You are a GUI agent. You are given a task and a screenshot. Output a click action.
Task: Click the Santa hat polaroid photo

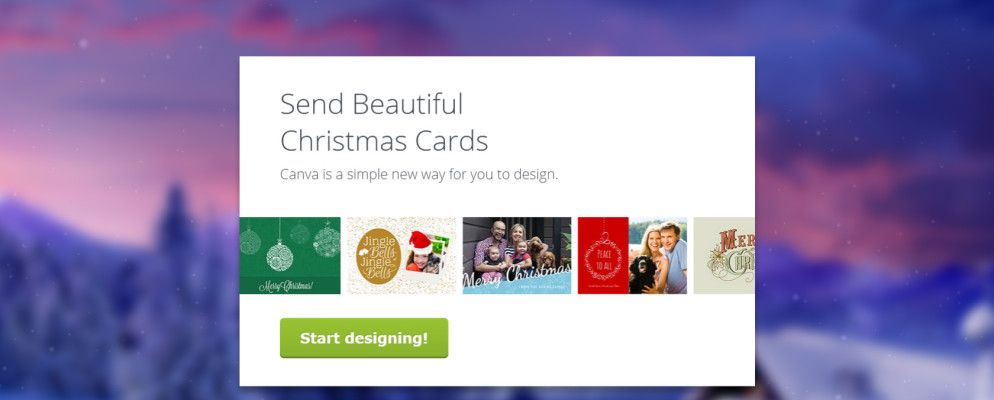(425, 252)
